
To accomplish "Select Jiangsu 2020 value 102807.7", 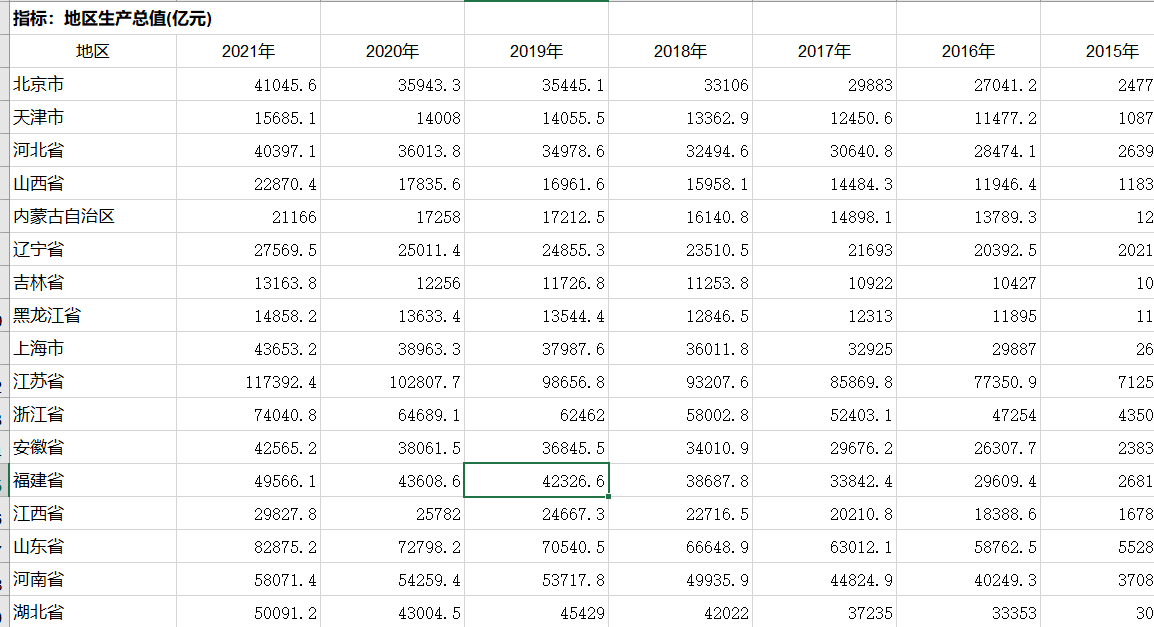I will 392,381.
